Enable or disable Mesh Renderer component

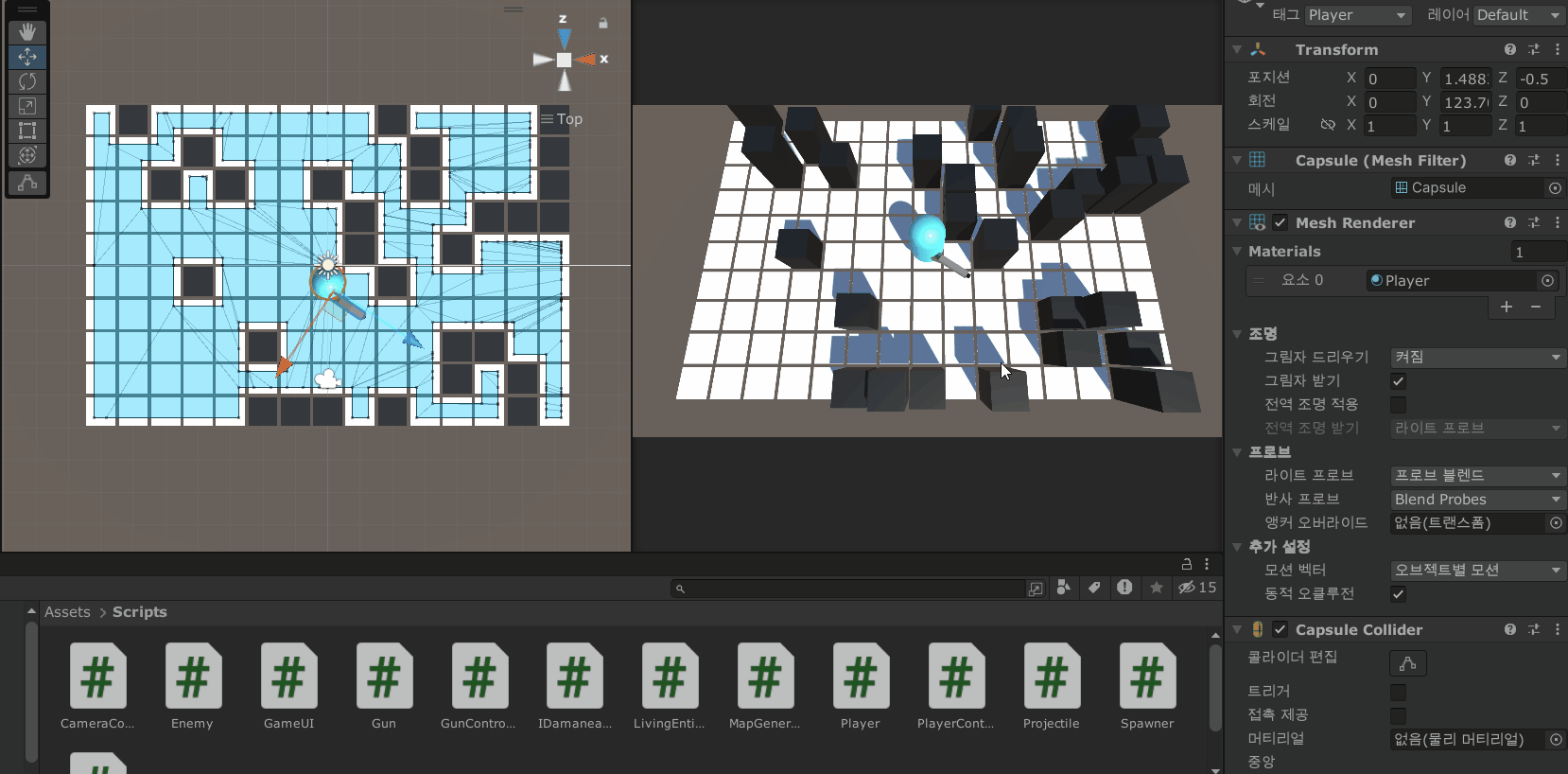point(1280,222)
